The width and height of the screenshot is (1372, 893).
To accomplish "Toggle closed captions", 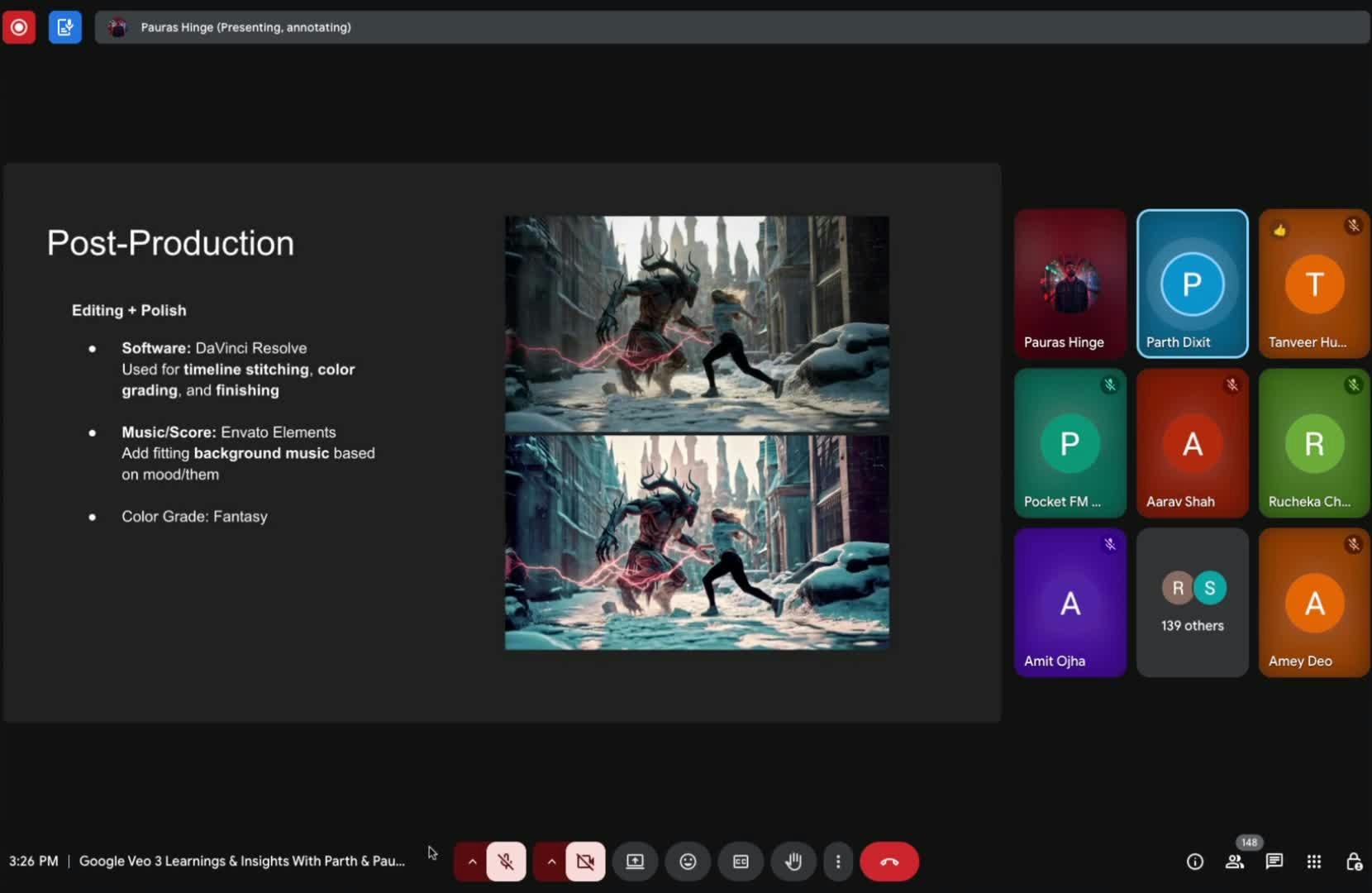I will point(741,862).
